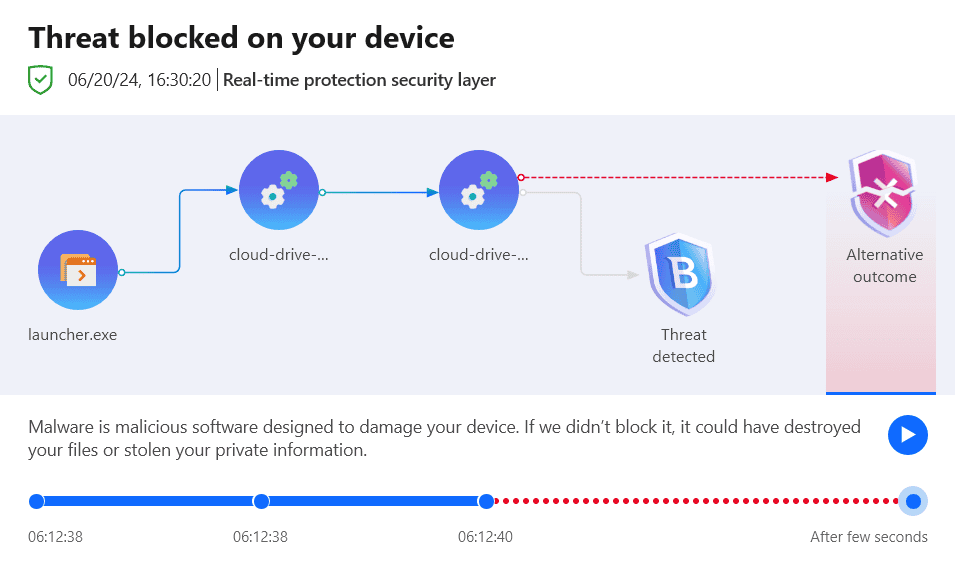Click the second 'cloud-drive-...' truncated label
Screen dimensions: 955x565
point(479,254)
